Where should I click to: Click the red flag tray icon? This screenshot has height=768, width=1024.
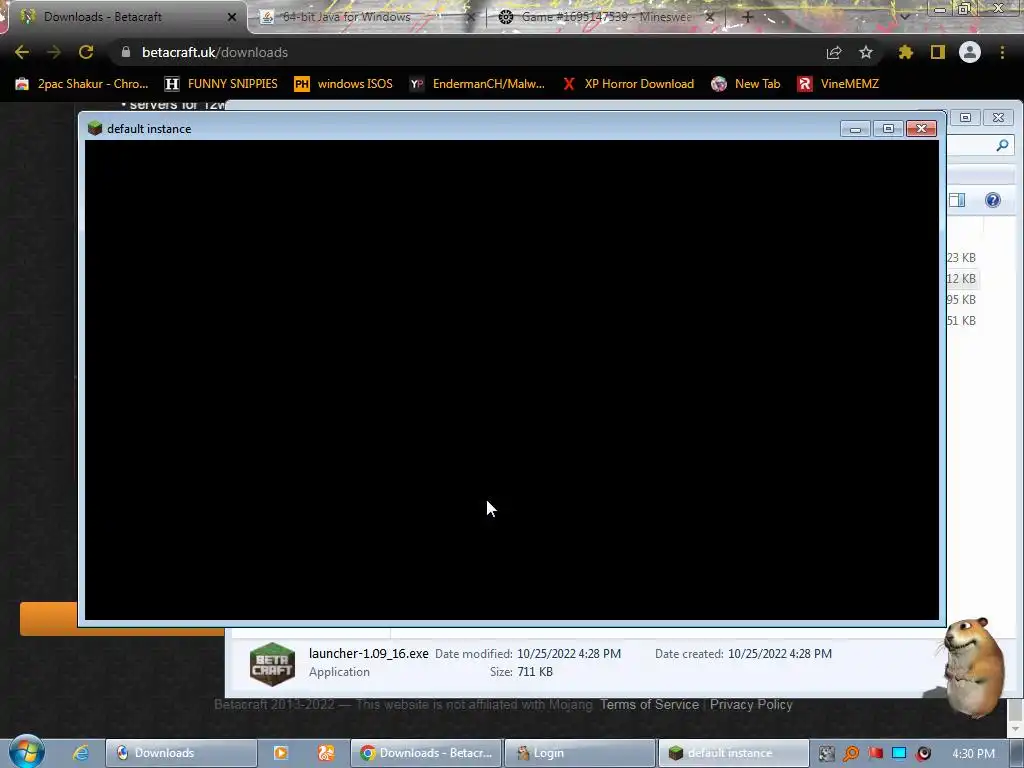[875, 754]
